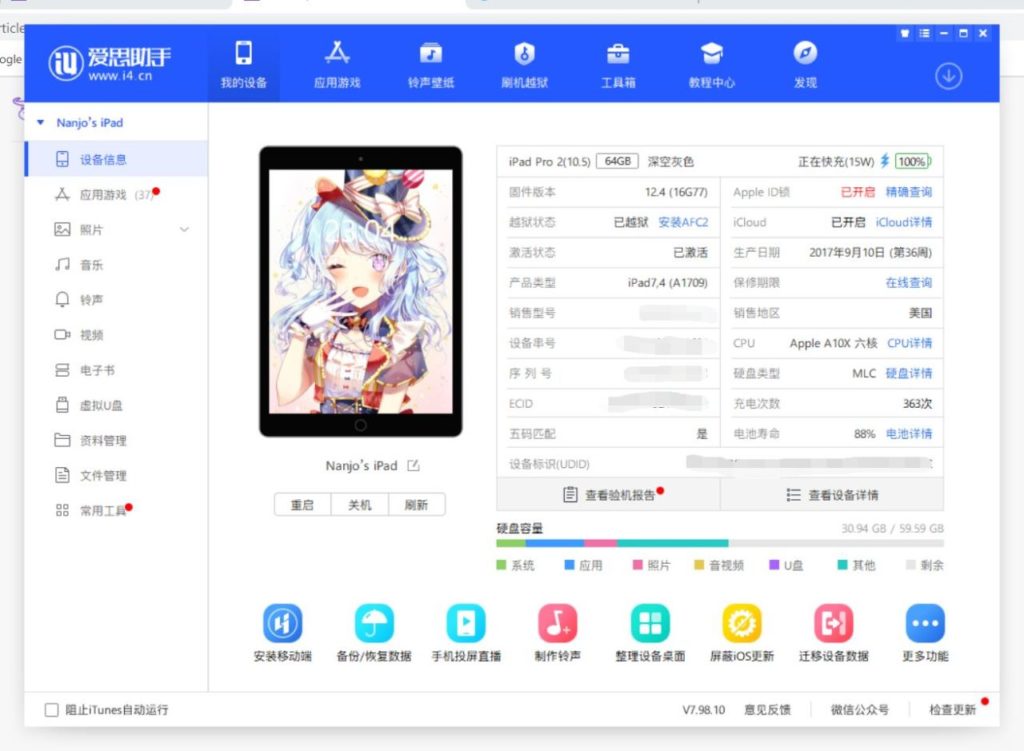Click the edit icon beside Nanjo's iPad name
The height and width of the screenshot is (751, 1024).
click(413, 466)
